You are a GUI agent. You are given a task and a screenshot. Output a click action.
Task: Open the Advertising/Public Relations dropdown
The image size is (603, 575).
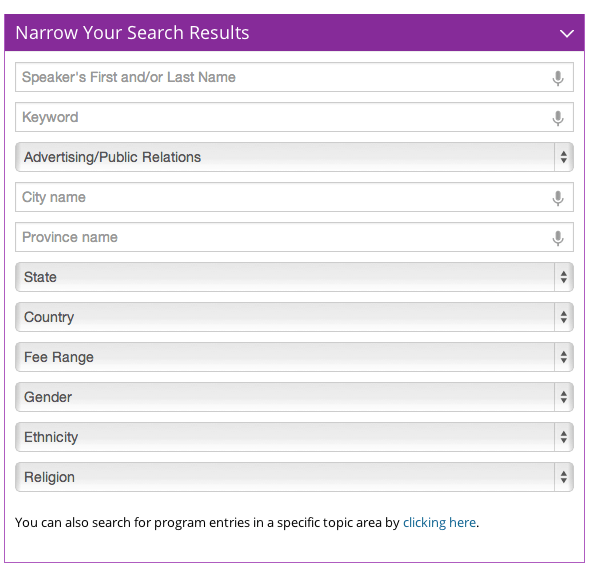(294, 157)
